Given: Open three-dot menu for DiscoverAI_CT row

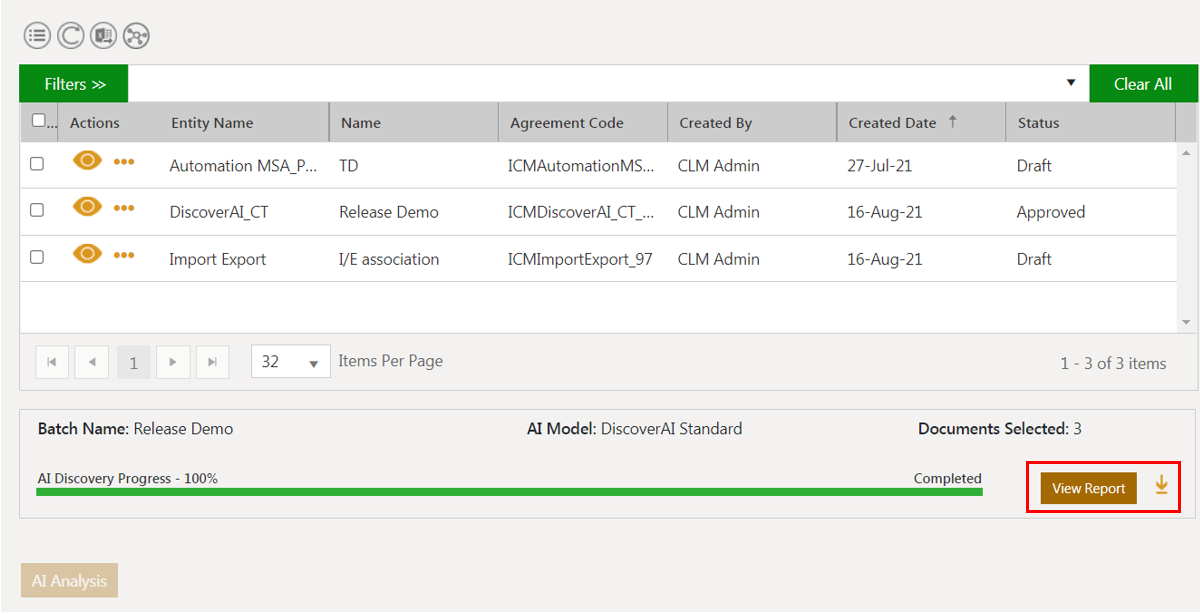Looking at the screenshot, I should coord(124,208).
